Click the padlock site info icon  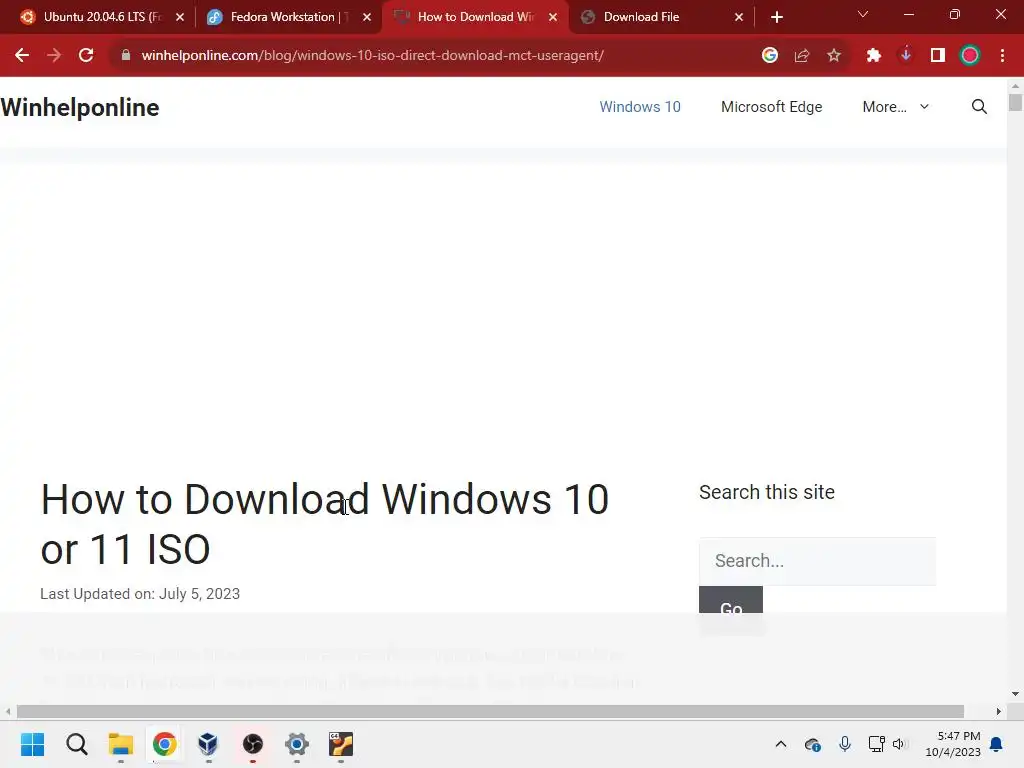[x=126, y=56]
